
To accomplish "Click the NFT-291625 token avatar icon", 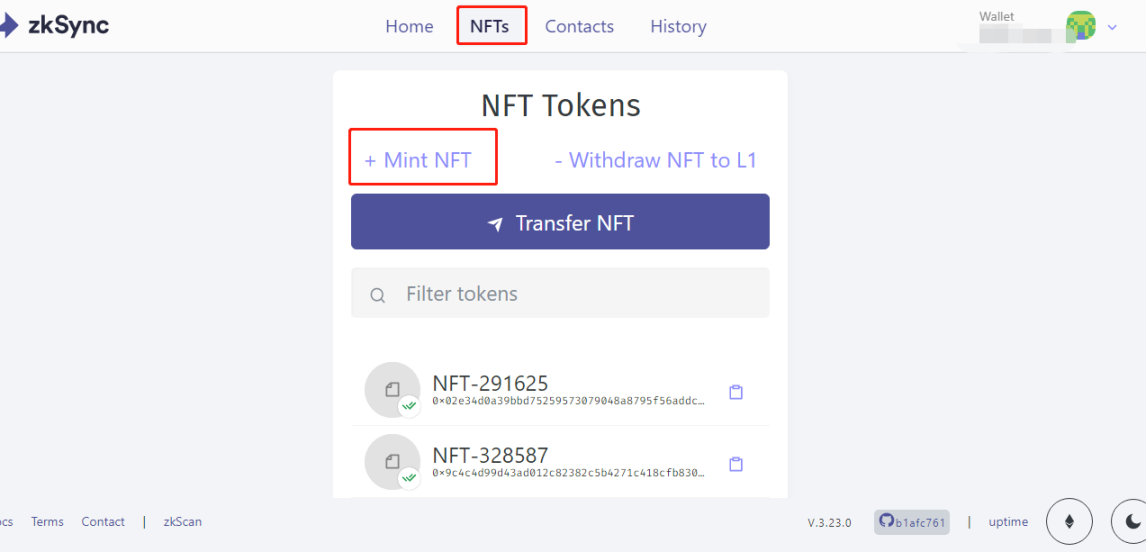I will click(392, 389).
